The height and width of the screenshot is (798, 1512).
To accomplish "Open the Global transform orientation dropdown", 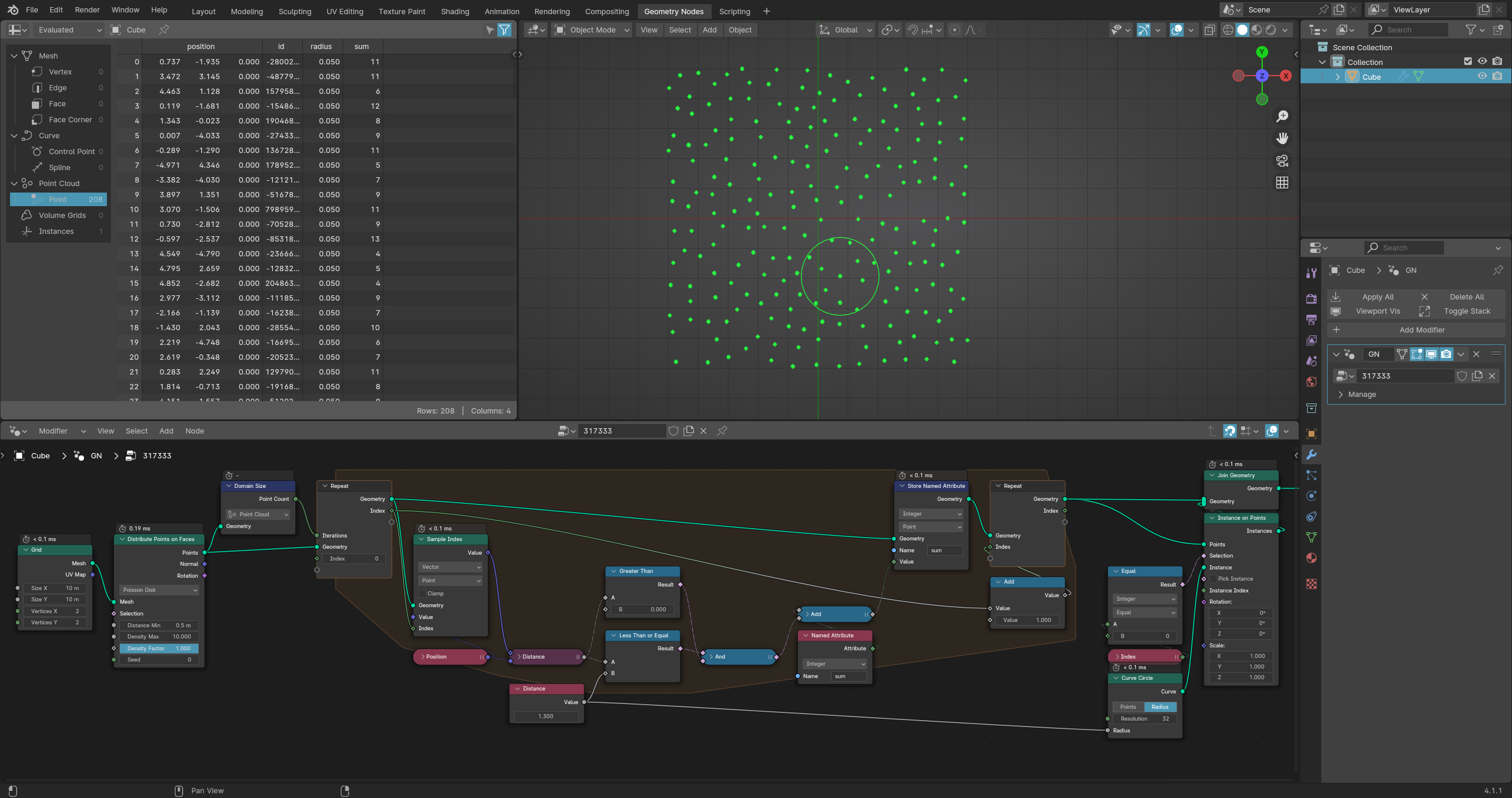I will [846, 30].
